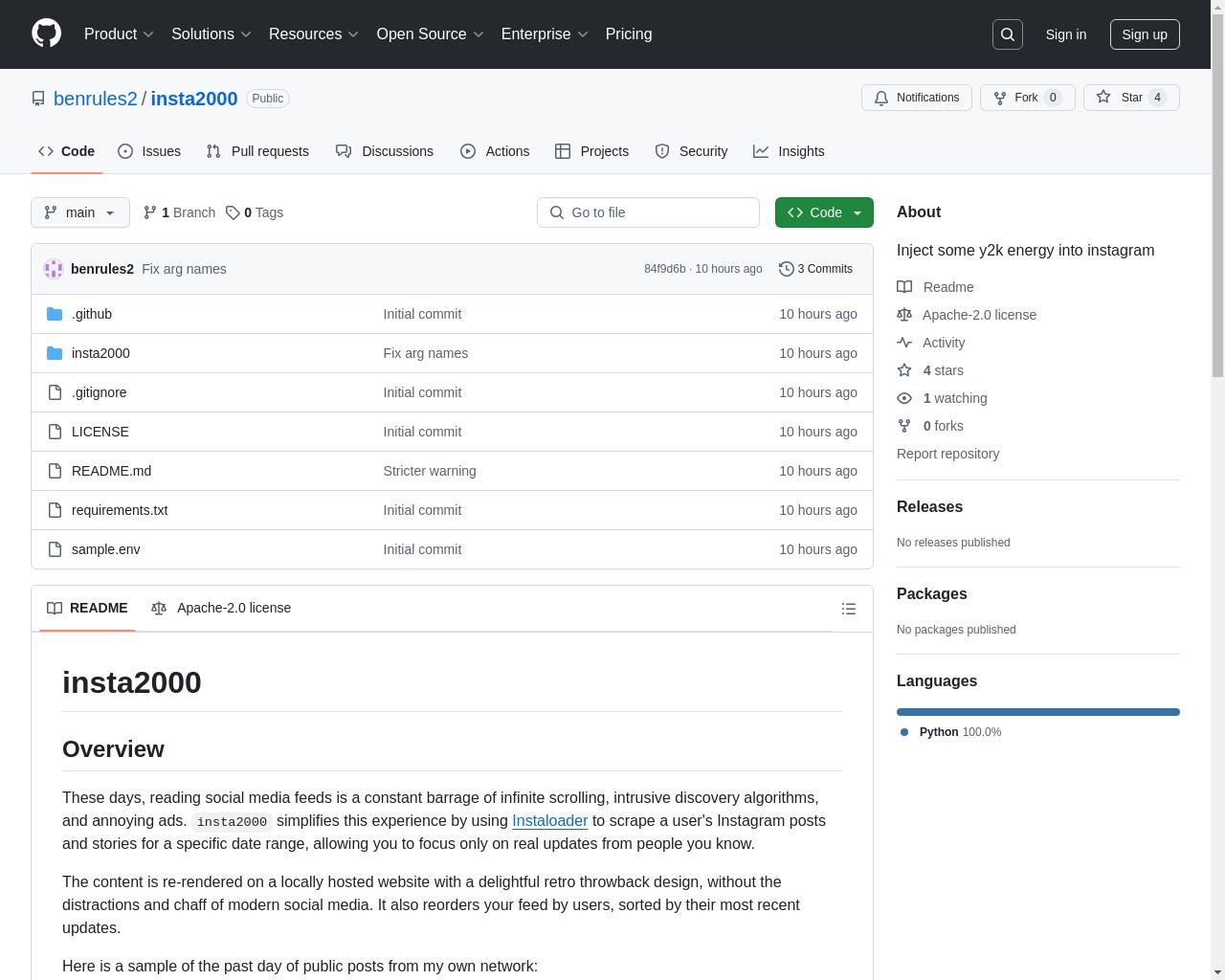Screen dimensions: 1225x980
Task: Open the Instaloader link in README
Action: [549, 820]
